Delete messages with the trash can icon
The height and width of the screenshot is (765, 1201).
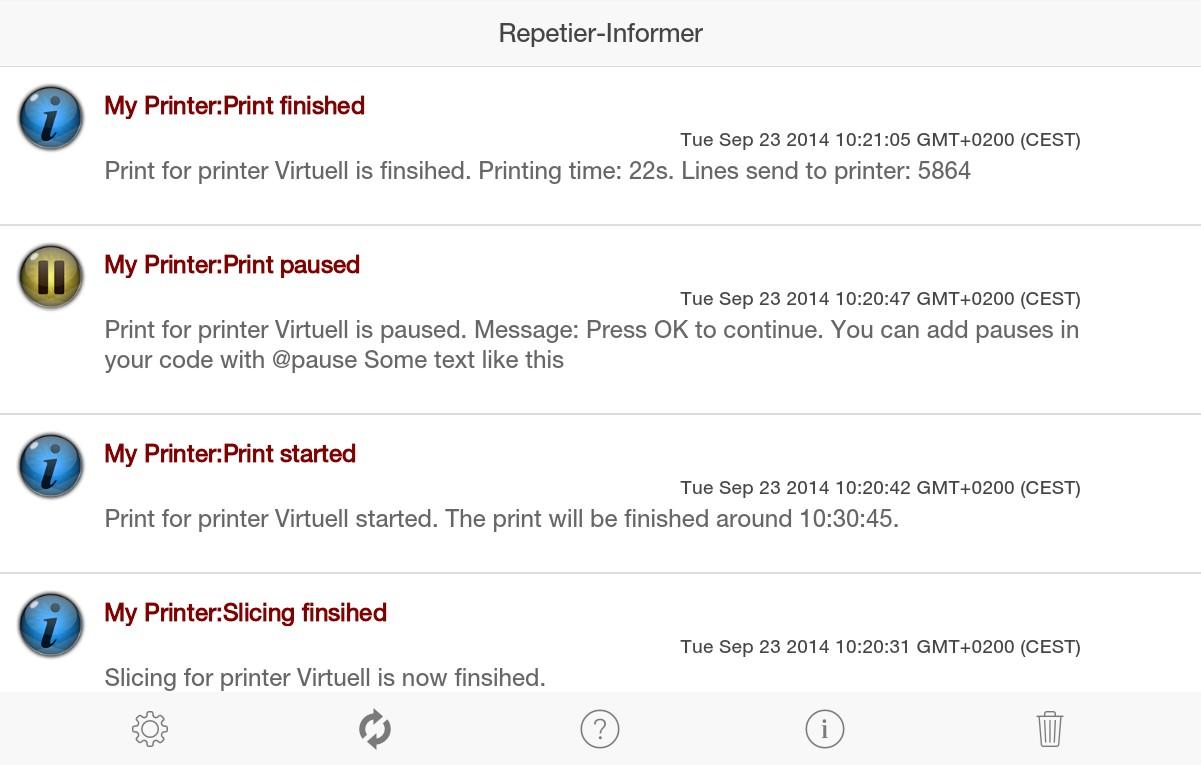click(x=1049, y=729)
